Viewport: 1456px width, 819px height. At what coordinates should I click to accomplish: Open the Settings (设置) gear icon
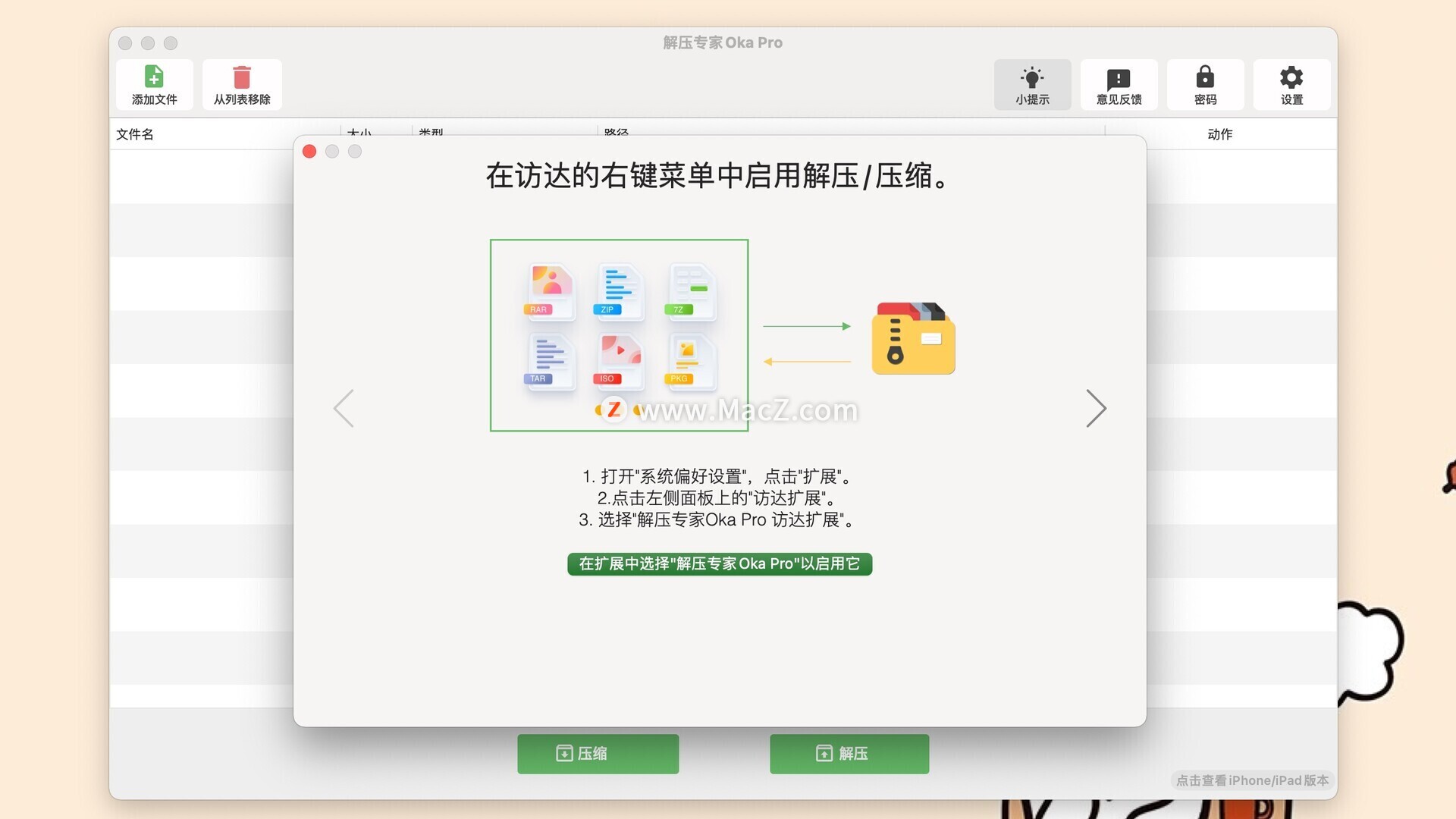(1291, 84)
